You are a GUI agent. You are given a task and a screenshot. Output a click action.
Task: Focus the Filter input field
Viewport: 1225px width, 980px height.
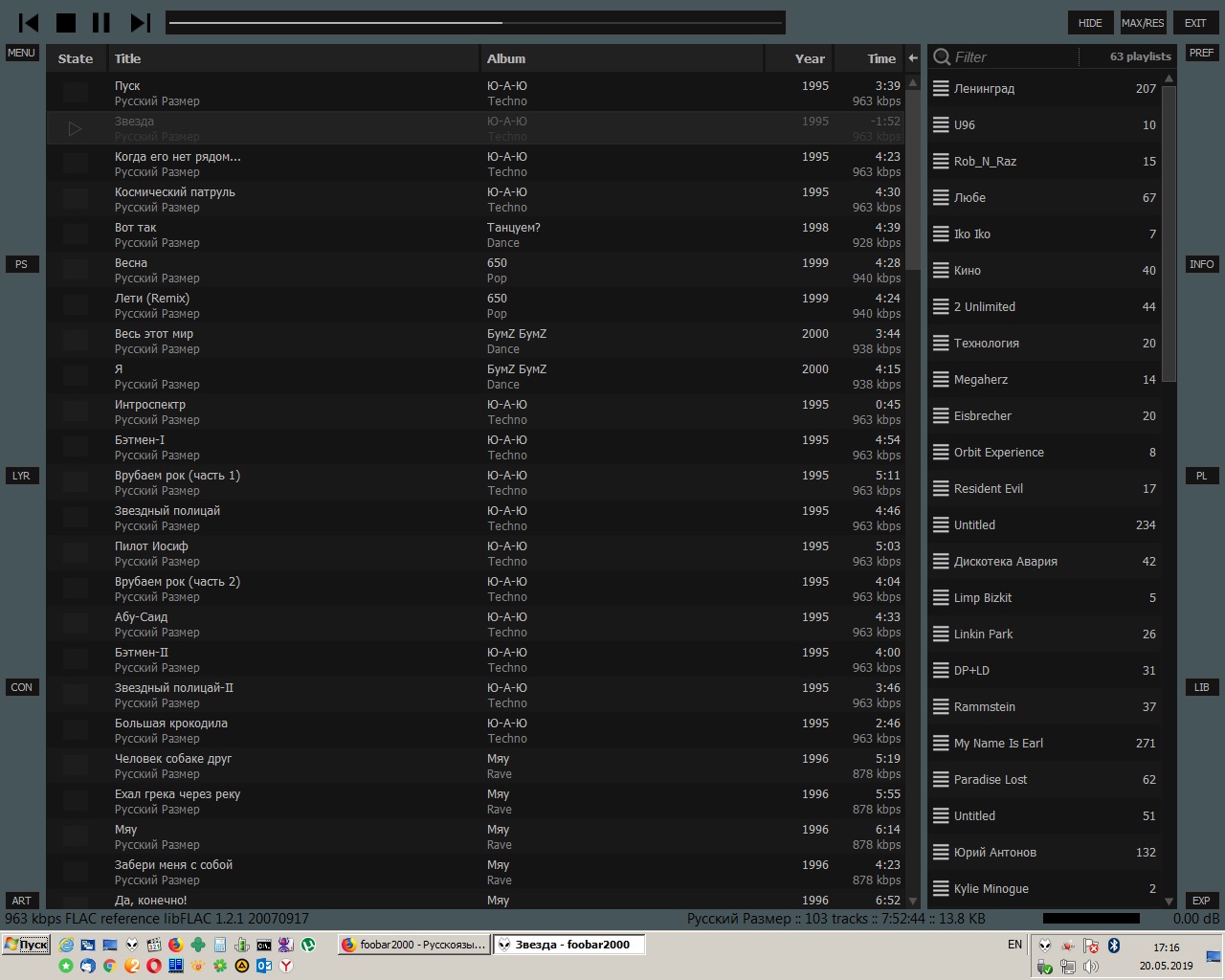[x=1014, y=57]
